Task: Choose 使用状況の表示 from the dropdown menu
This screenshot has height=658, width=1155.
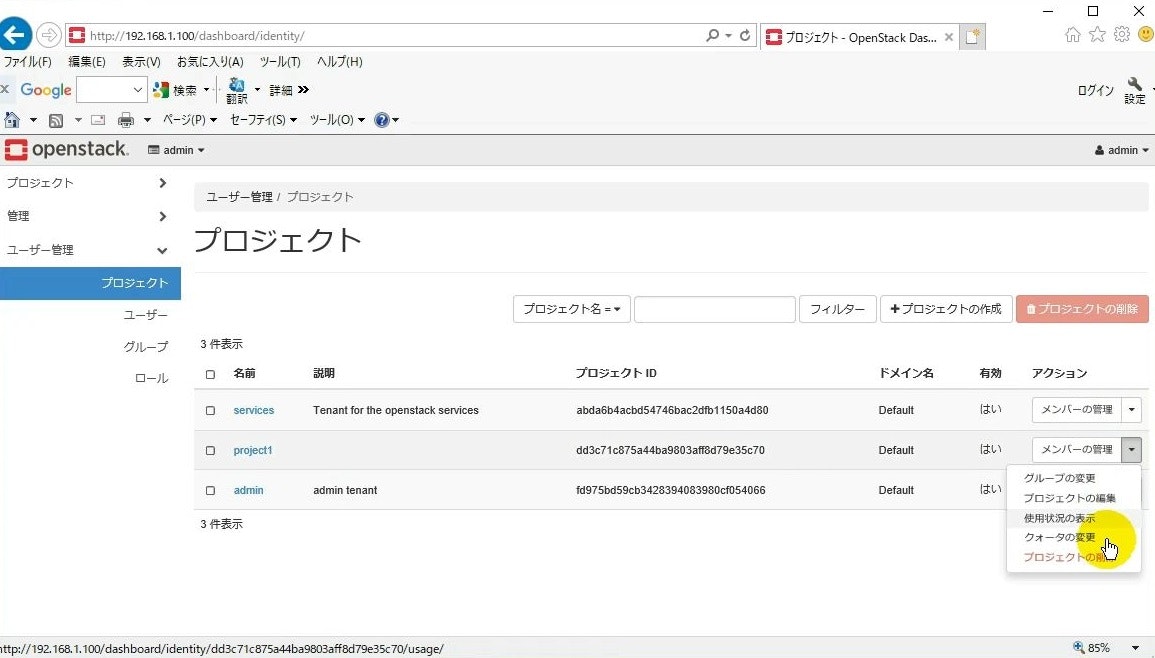Action: [x=1059, y=518]
